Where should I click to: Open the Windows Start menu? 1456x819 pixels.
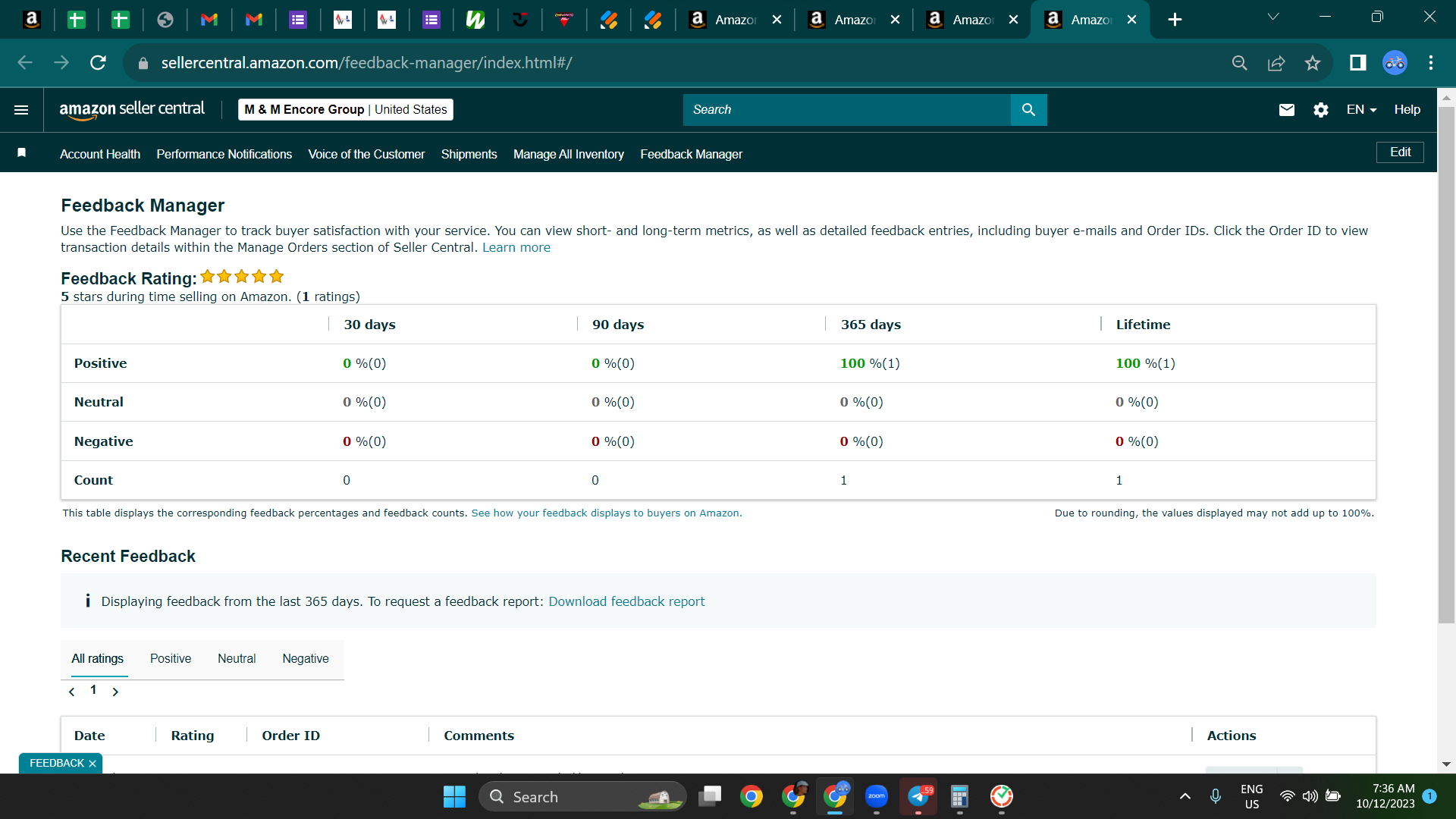pyautogui.click(x=454, y=796)
